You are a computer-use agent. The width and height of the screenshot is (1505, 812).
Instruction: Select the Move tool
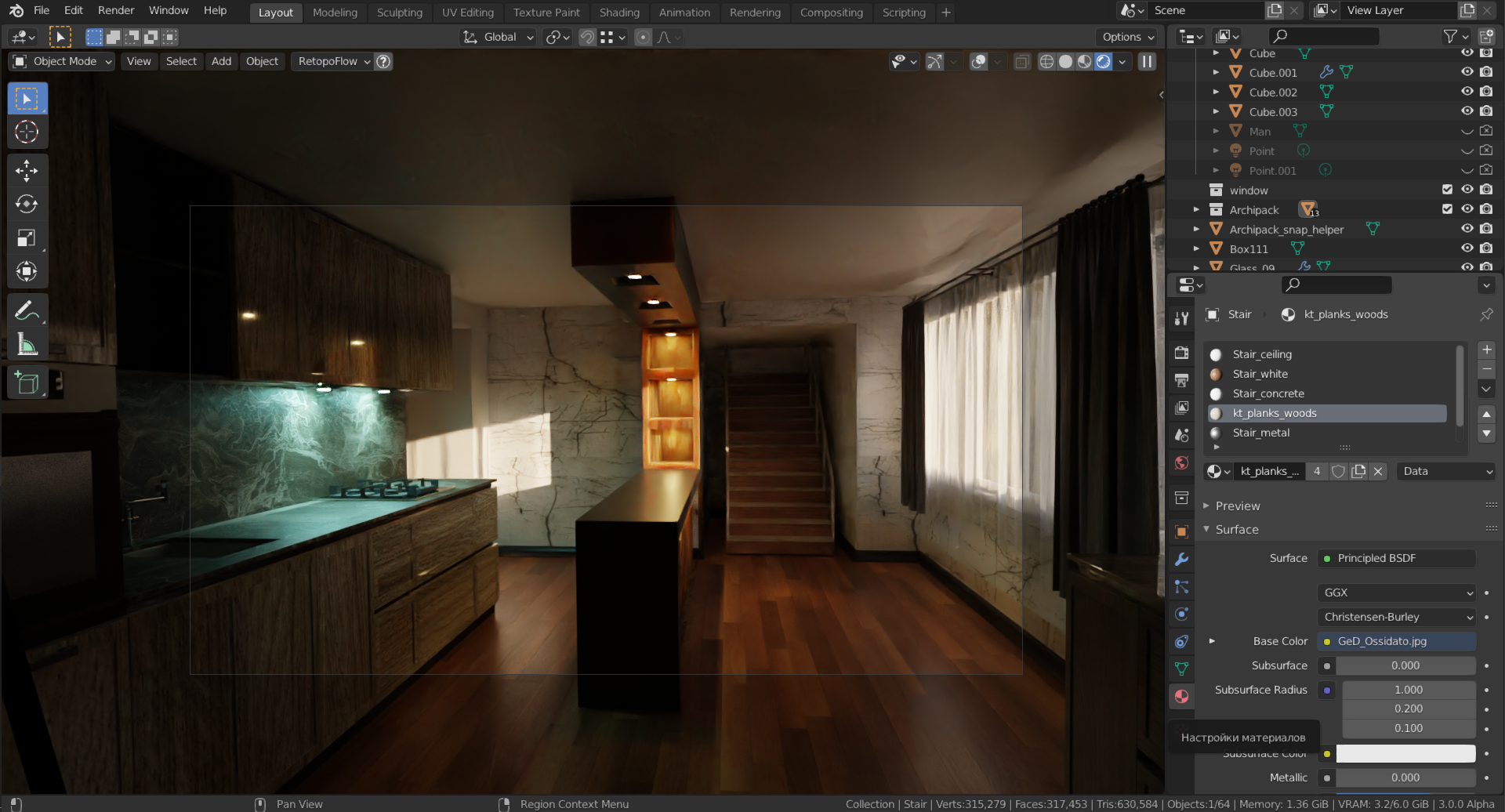pos(27,171)
